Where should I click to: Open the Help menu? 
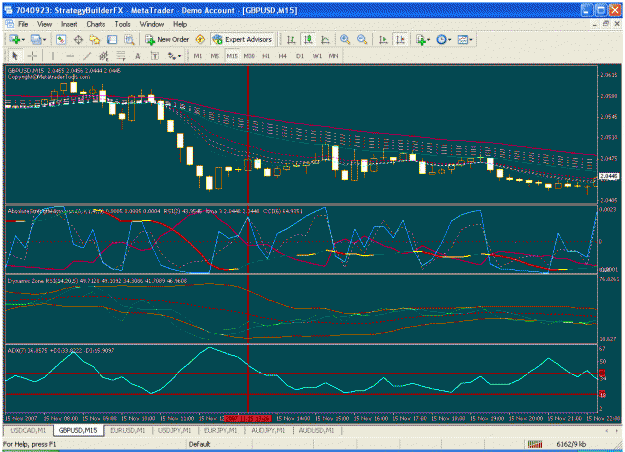coord(180,24)
